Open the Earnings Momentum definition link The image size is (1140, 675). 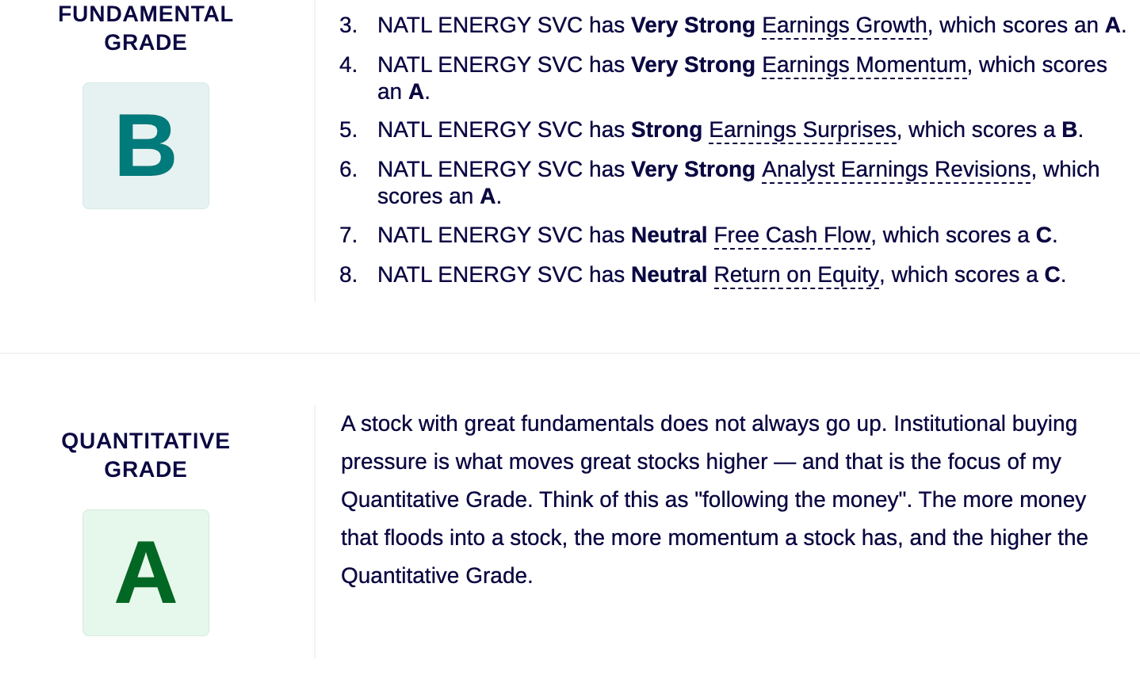(864, 65)
